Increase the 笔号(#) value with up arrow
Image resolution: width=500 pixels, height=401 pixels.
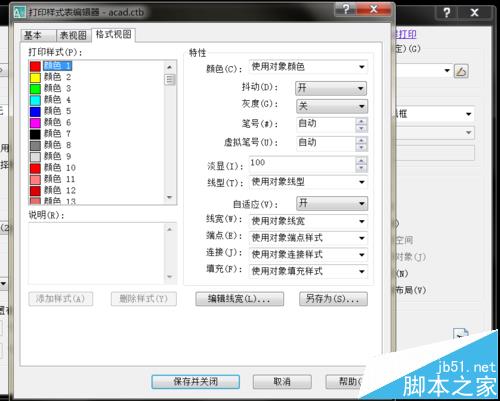click(x=362, y=121)
